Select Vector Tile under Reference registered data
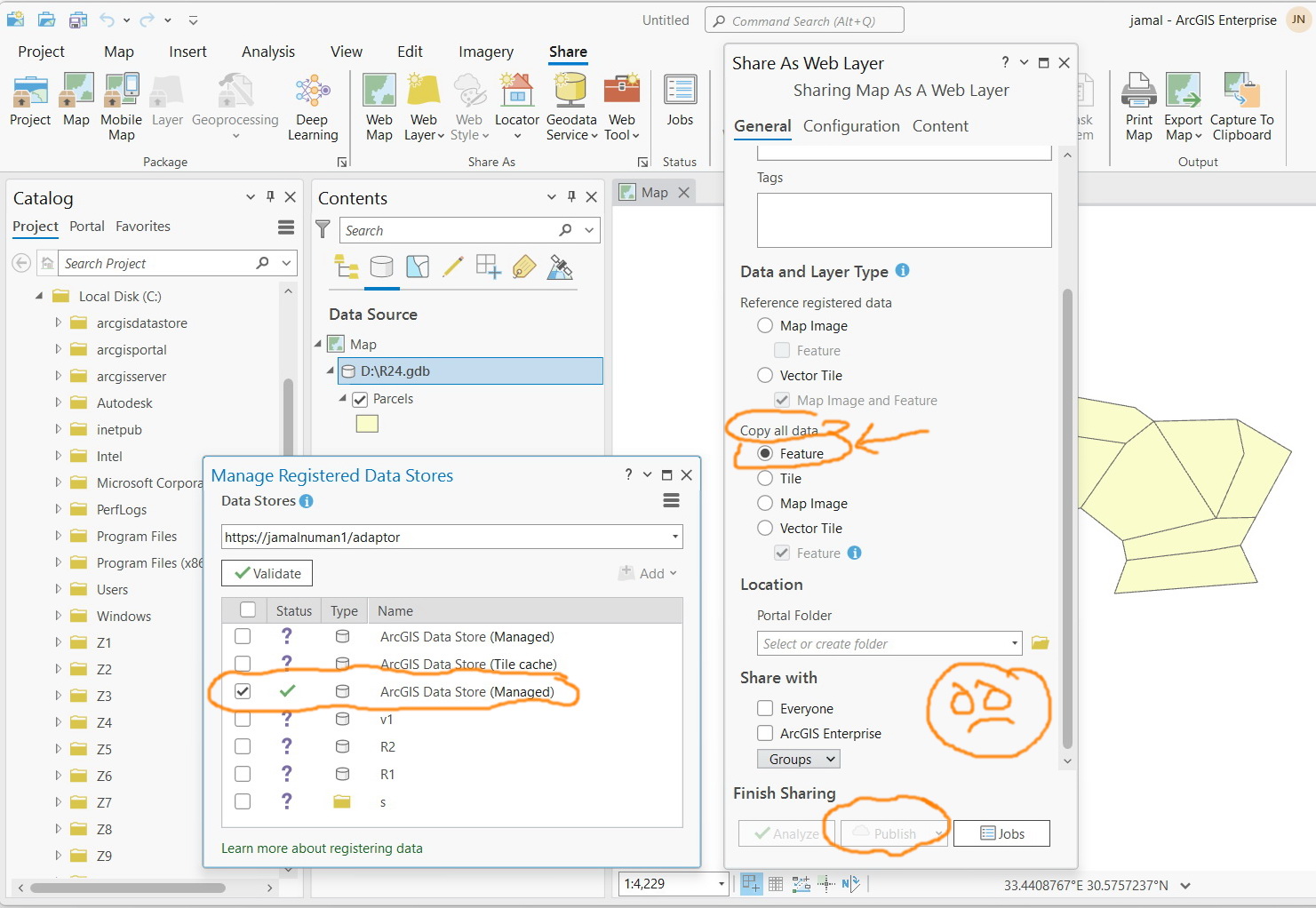The height and width of the screenshot is (908, 1316). pos(765,376)
